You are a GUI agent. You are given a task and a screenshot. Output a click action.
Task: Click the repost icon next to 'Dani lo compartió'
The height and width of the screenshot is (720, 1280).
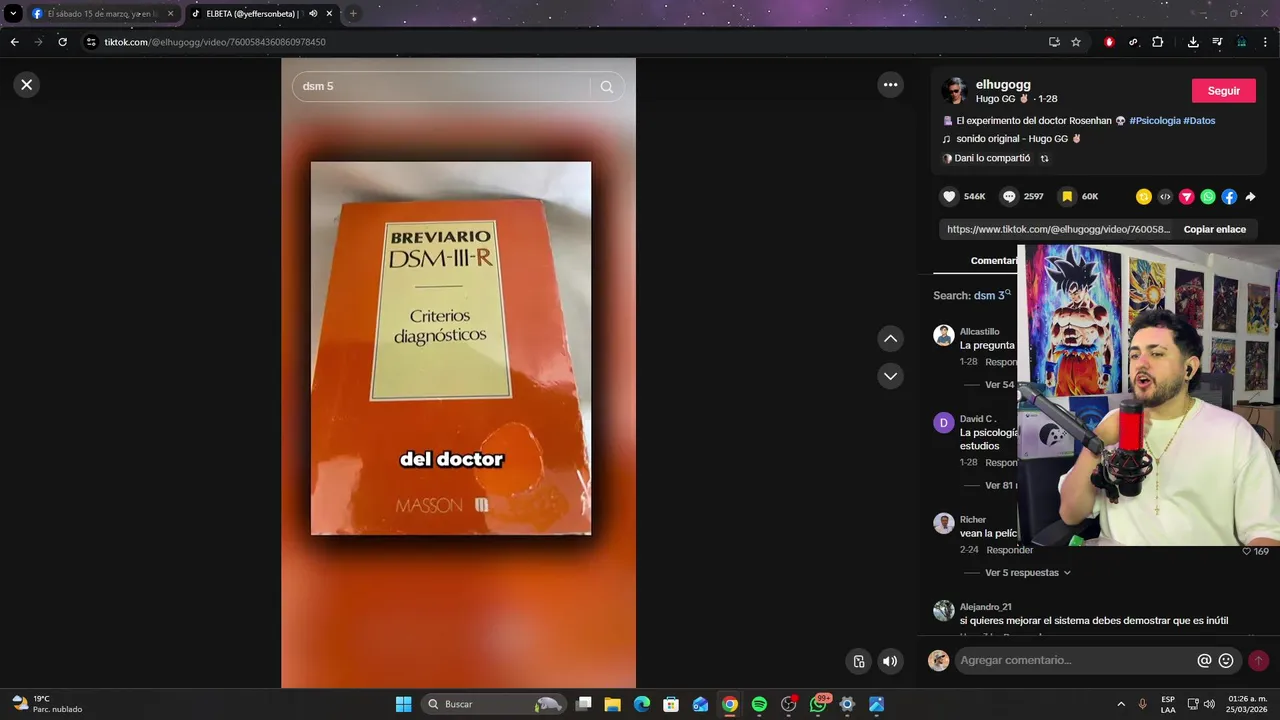point(1045,158)
